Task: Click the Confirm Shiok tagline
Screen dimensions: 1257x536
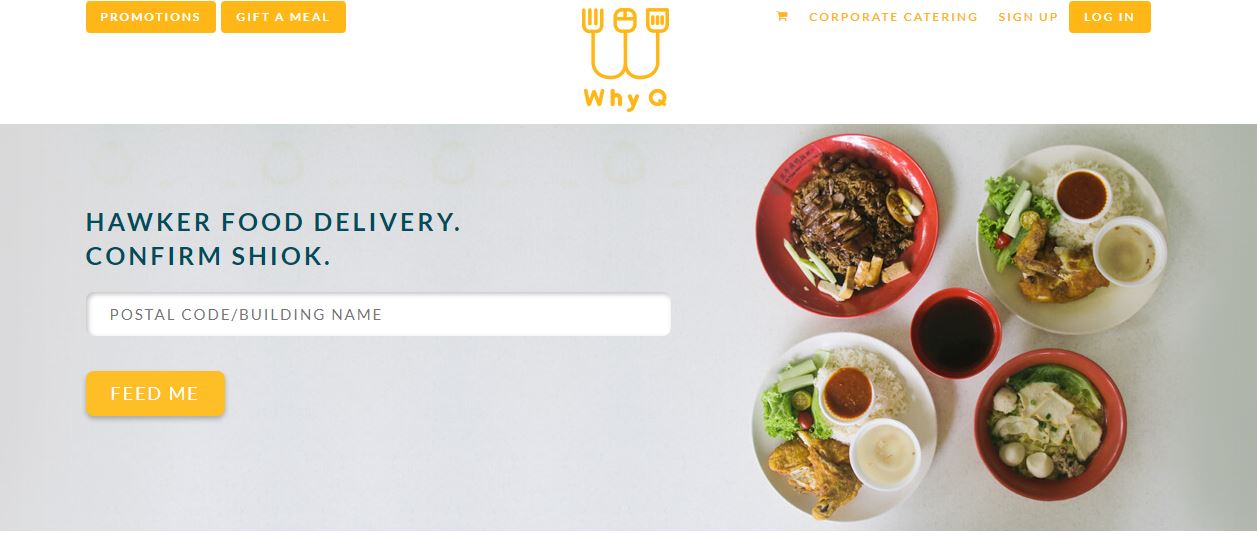Action: (x=208, y=256)
